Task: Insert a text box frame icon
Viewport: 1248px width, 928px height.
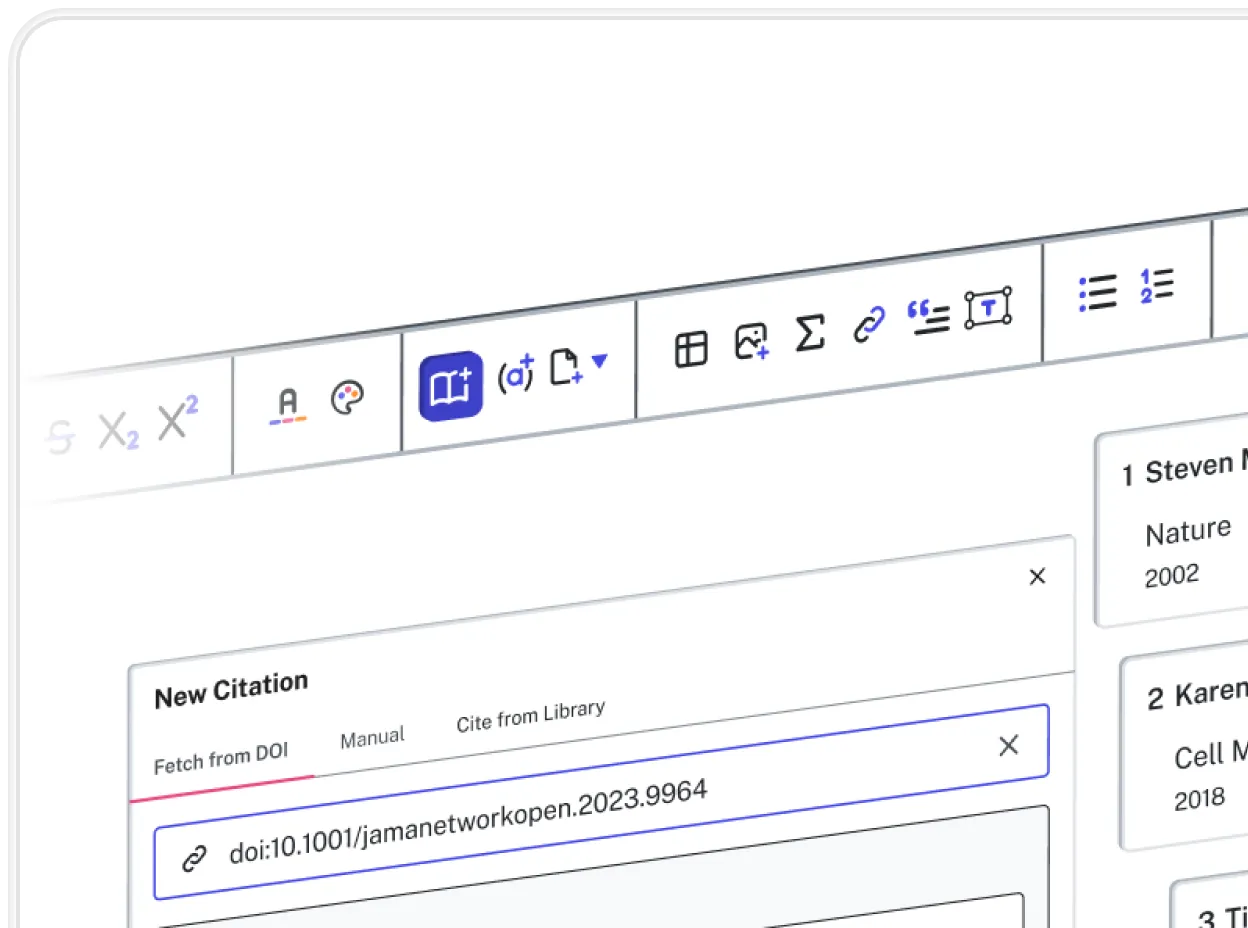Action: [988, 308]
